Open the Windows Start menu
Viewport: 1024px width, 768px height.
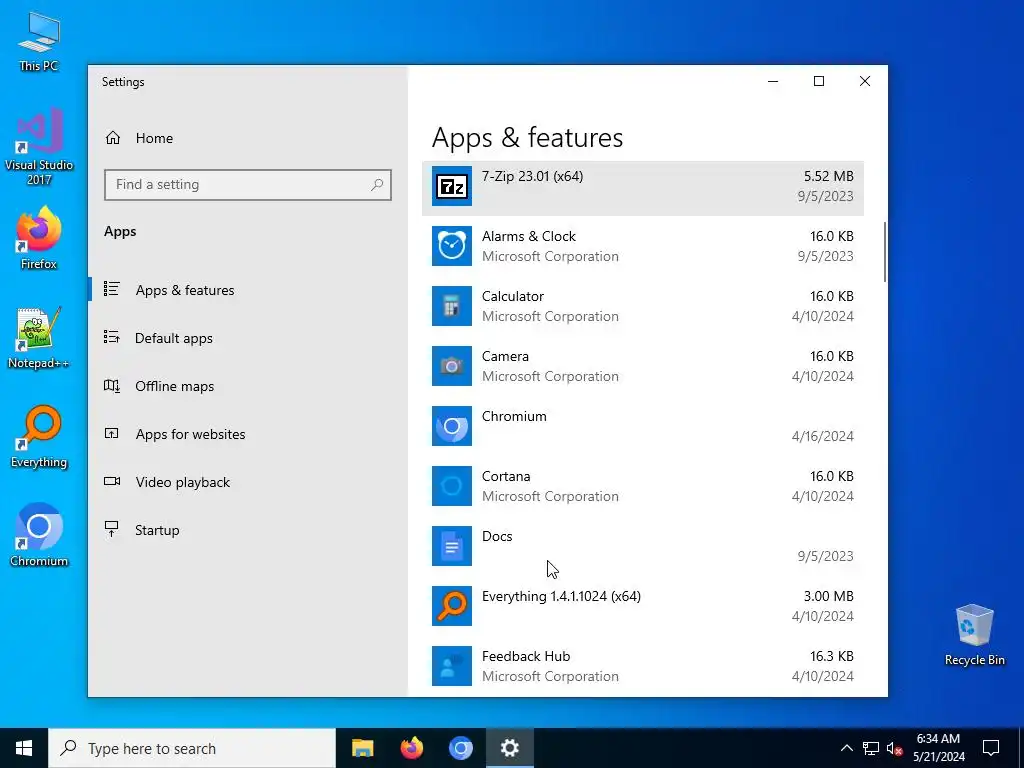coord(24,748)
